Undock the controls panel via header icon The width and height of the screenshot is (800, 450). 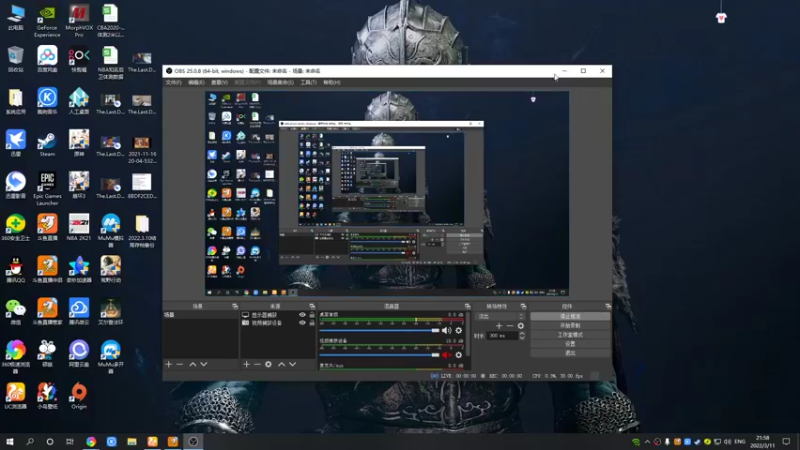click(x=608, y=306)
